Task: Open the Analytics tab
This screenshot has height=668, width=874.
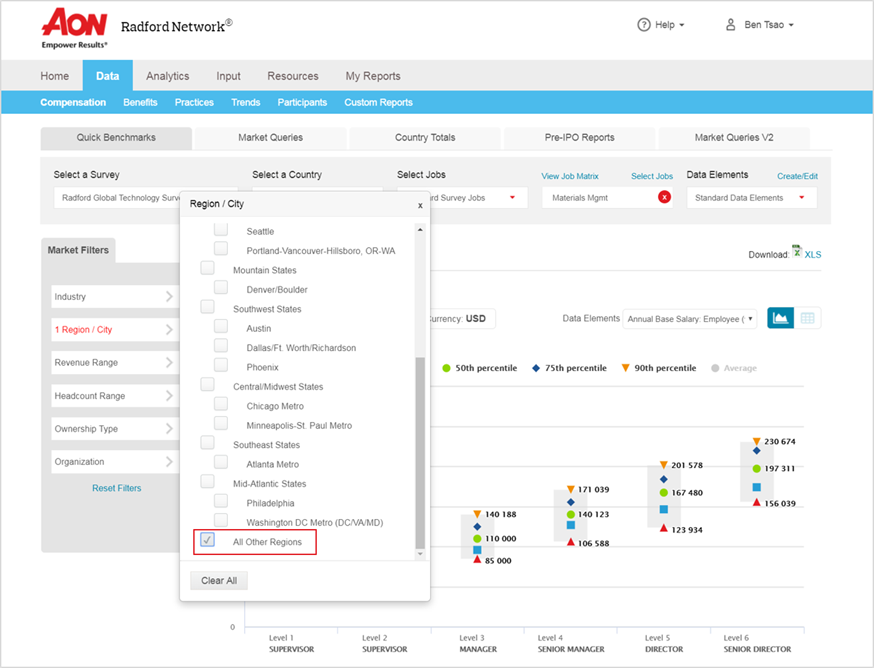Action: (x=167, y=76)
